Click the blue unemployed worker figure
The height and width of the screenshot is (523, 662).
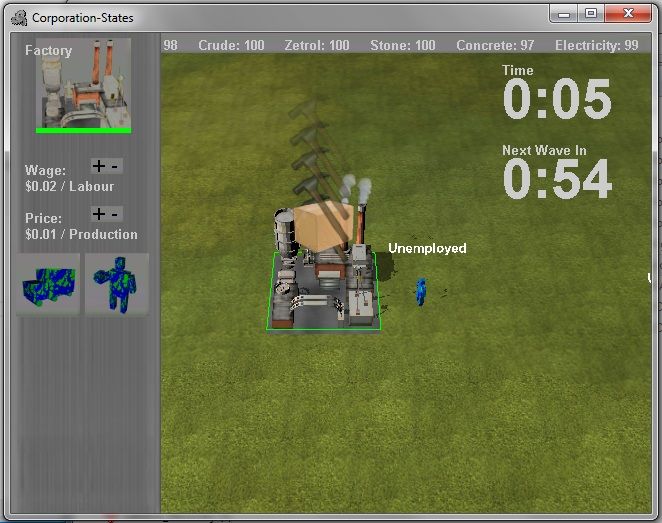tap(421, 292)
